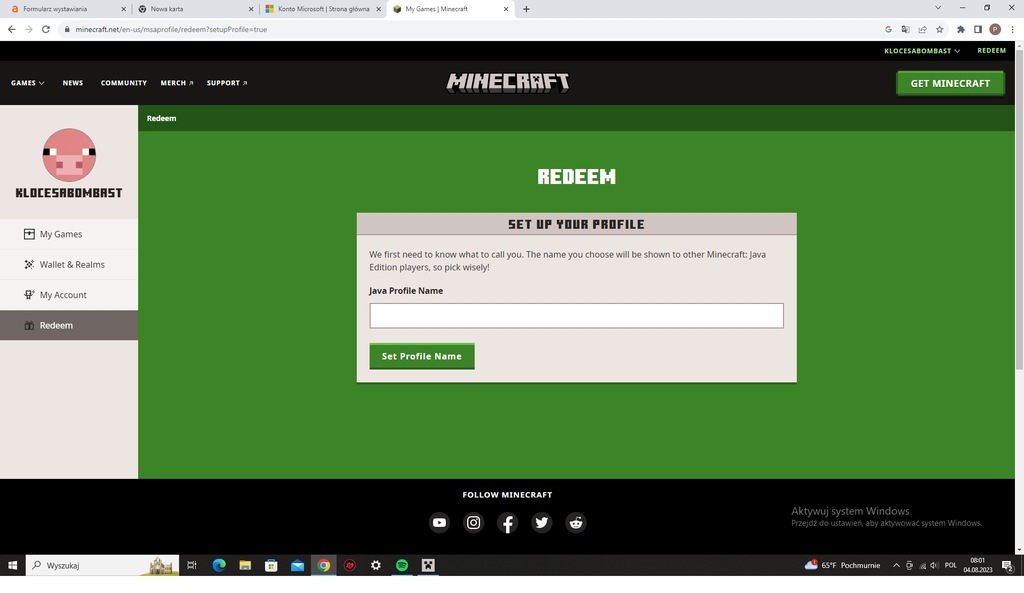The width and height of the screenshot is (1024, 593).
Task: Open My Games in sidebar
Action: (69, 234)
